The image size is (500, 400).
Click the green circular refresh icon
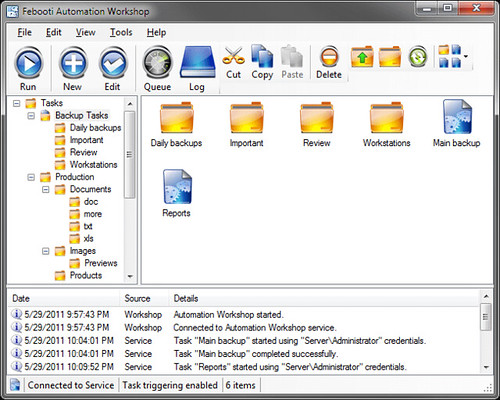pyautogui.click(x=418, y=56)
